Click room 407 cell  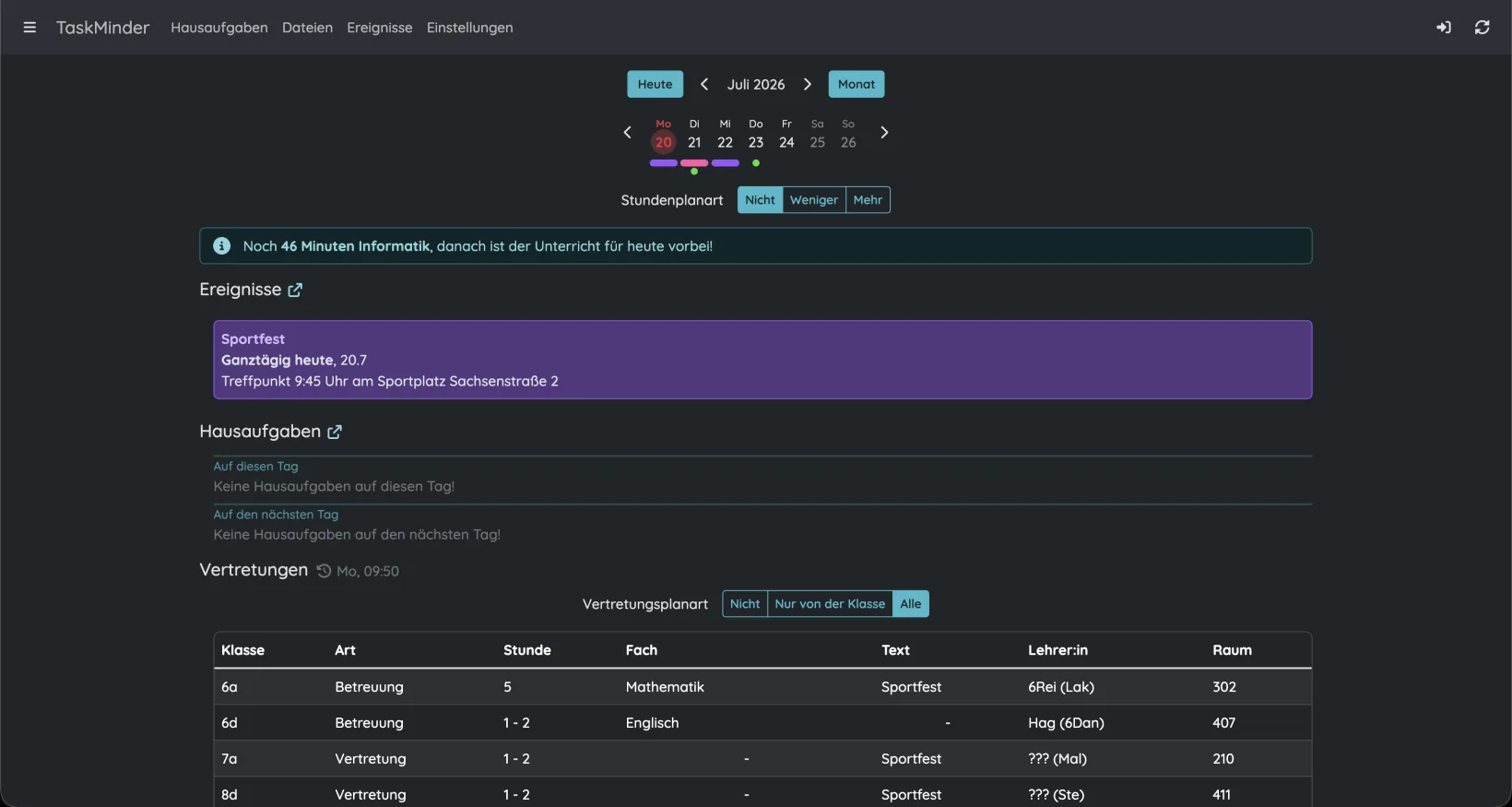pos(1223,723)
